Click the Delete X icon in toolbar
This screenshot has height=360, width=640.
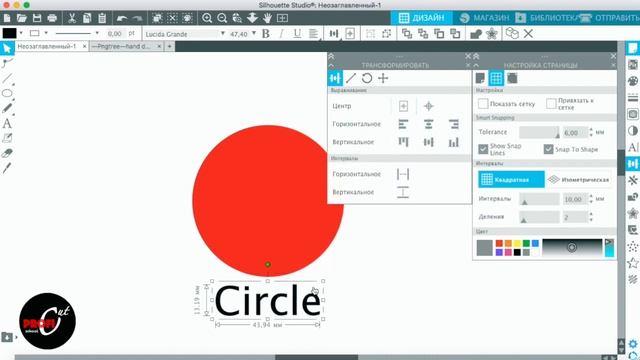pyautogui.click(x=528, y=33)
